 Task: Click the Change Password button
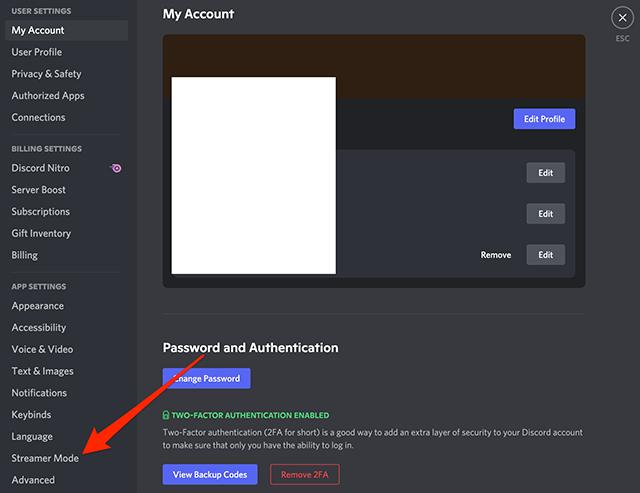coord(207,378)
